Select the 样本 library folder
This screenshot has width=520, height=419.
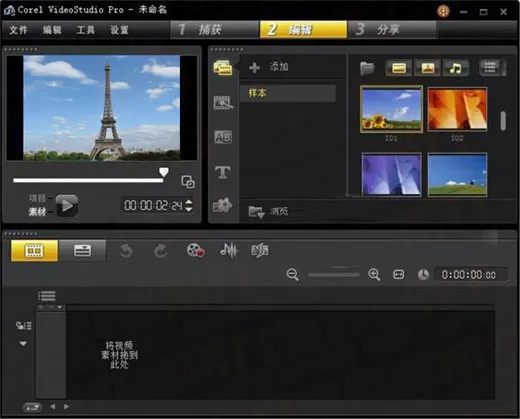coord(288,93)
